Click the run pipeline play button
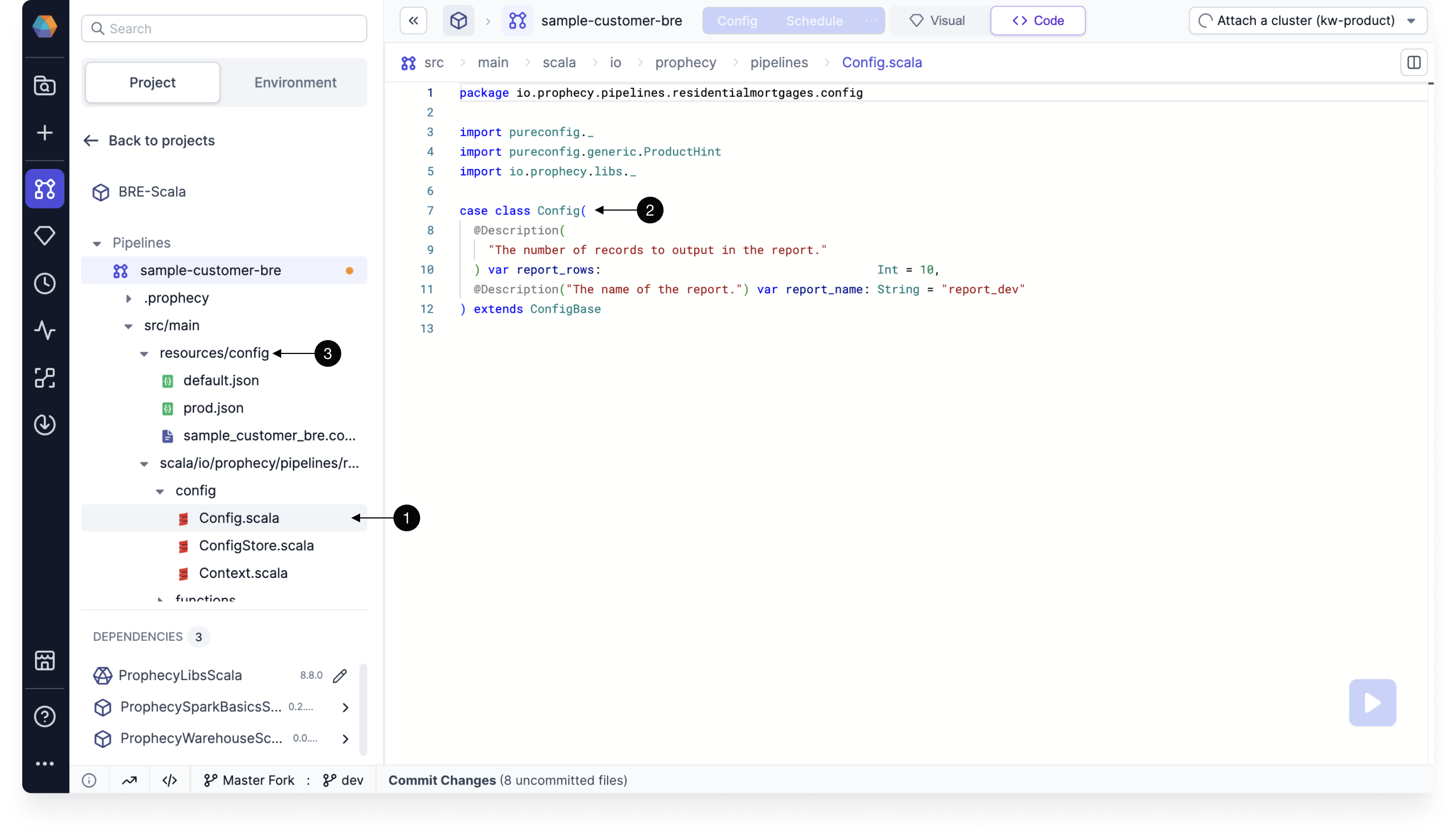1456x838 pixels. (x=1372, y=702)
